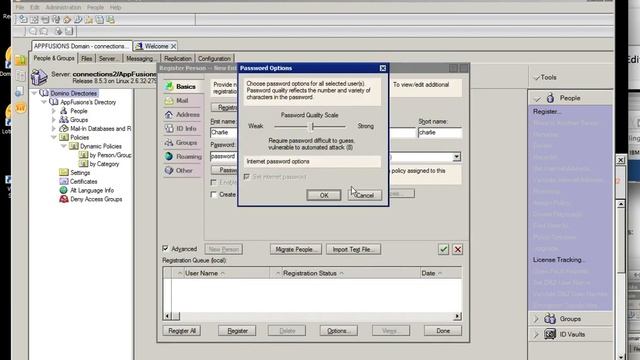Collapse AppFusions's Directory node
Screen dimensions: 640x360
(44, 102)
